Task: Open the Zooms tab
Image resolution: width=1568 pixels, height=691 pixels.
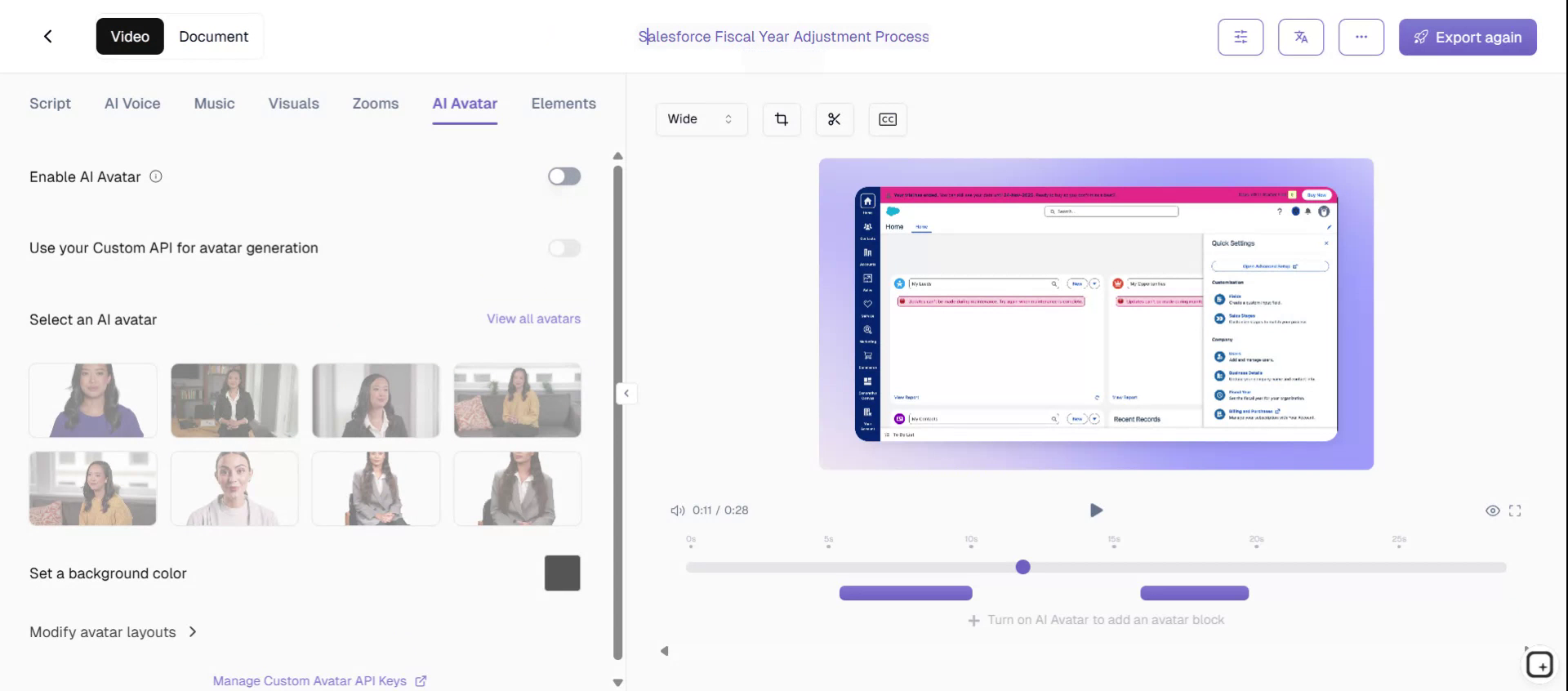Action: pyautogui.click(x=376, y=104)
